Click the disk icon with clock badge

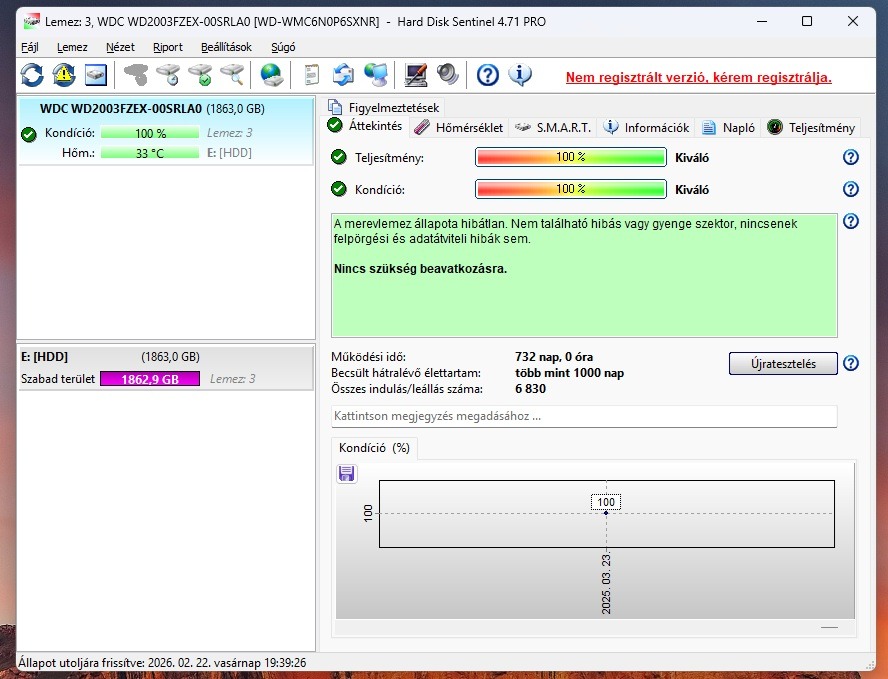(x=168, y=75)
